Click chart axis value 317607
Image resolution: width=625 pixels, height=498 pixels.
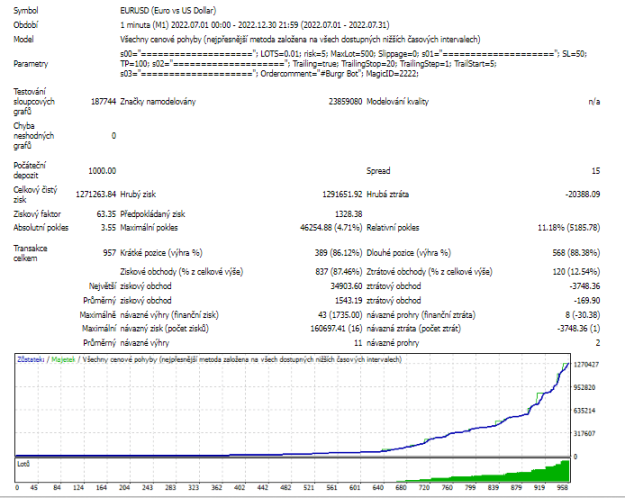[584, 433]
